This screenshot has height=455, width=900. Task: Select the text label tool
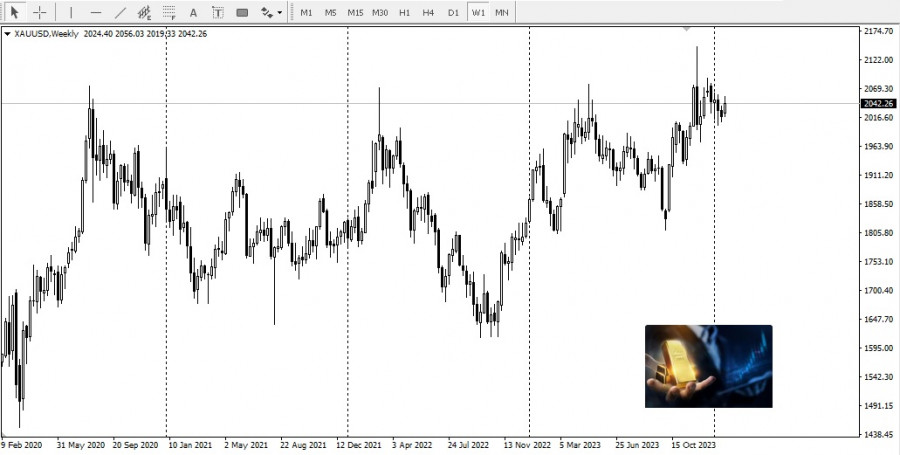tap(218, 12)
